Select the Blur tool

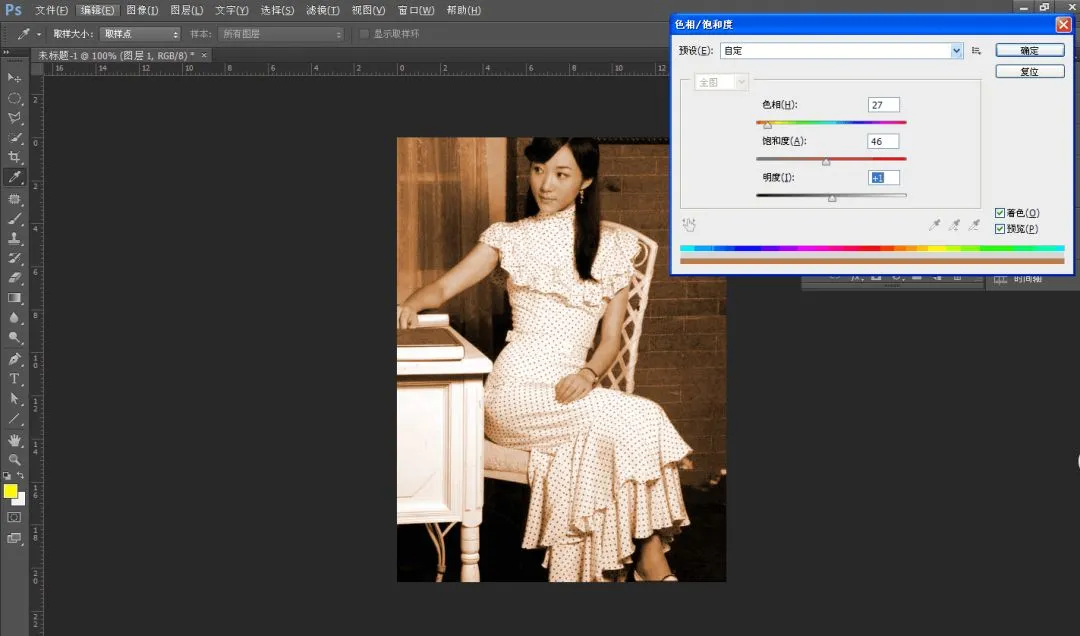14,318
